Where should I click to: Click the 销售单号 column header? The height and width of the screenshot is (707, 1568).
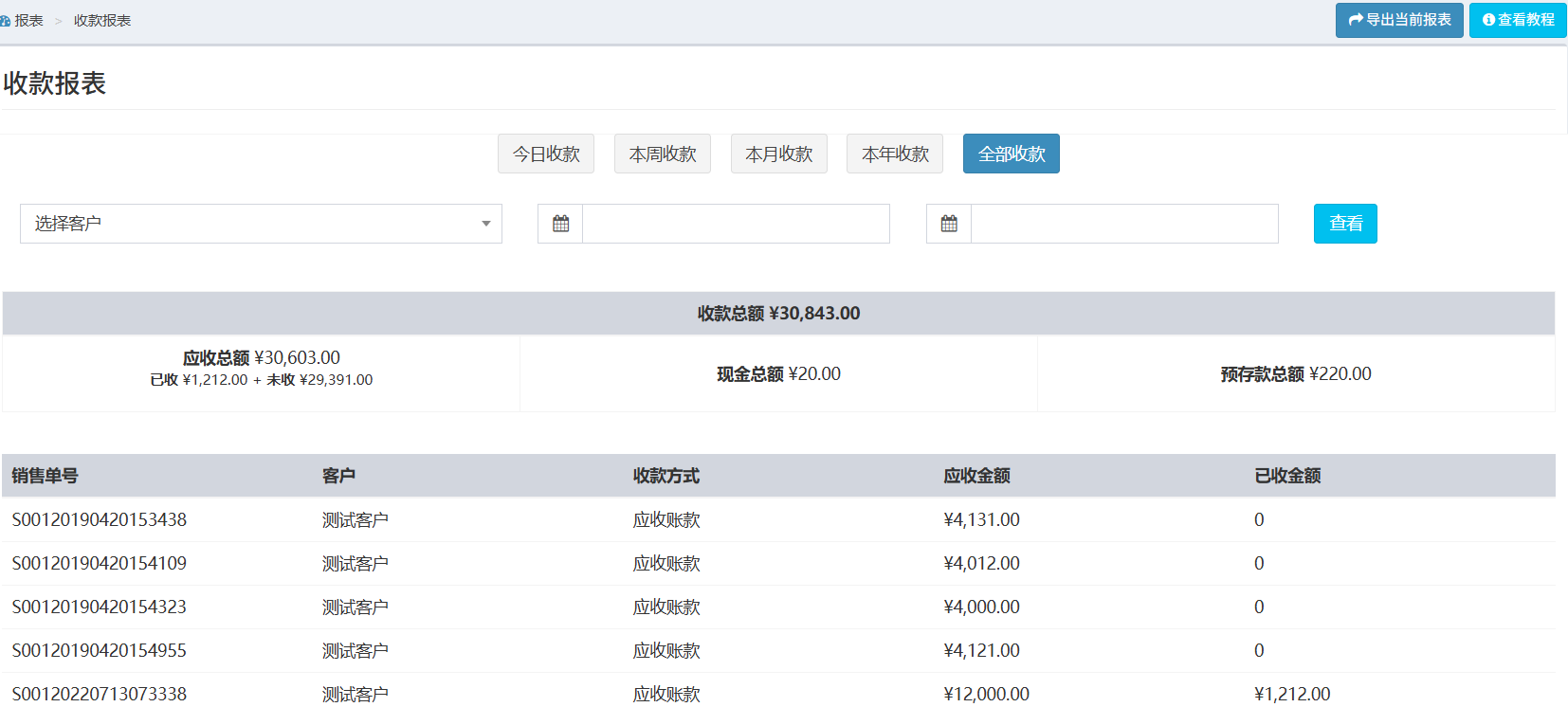coord(45,476)
